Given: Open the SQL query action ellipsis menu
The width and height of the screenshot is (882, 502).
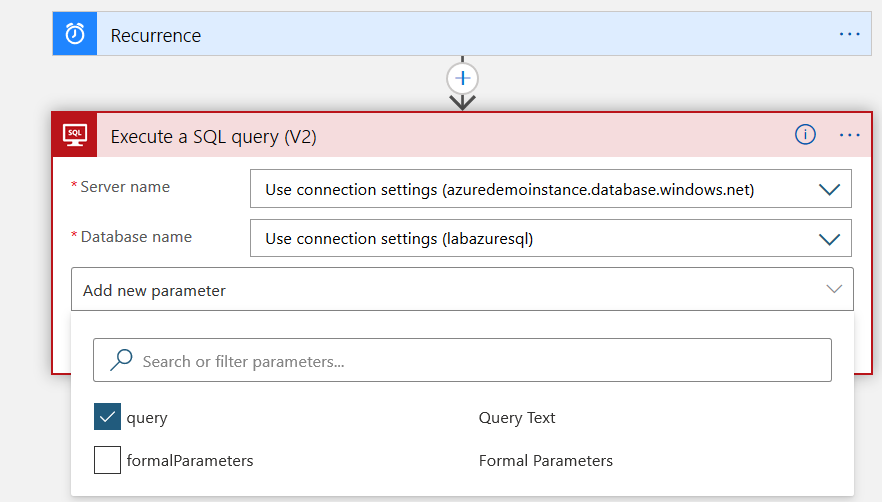Looking at the screenshot, I should coord(849,135).
